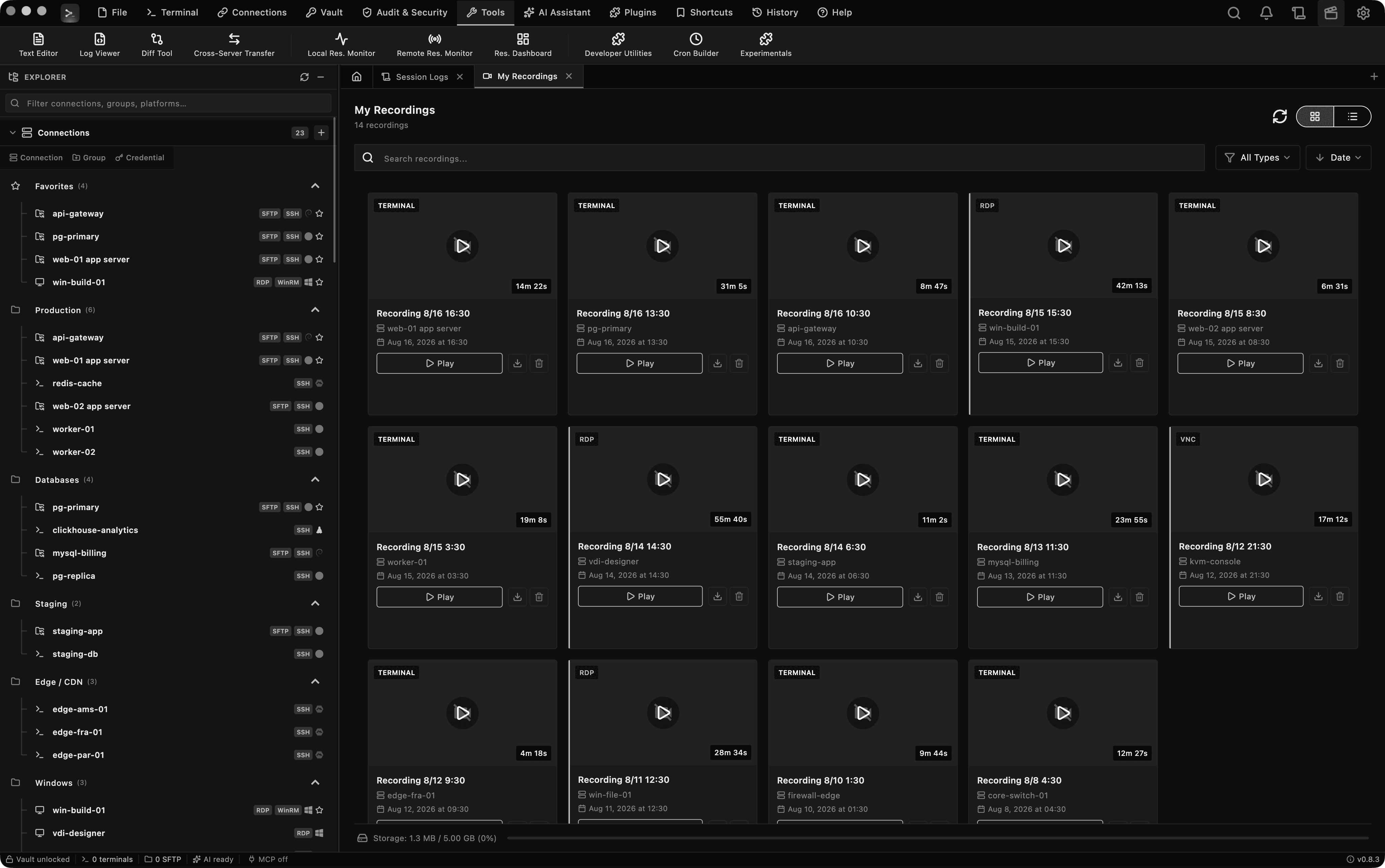Image resolution: width=1385 pixels, height=868 pixels.
Task: Open Cross-Server Transfer
Action: [x=234, y=45]
